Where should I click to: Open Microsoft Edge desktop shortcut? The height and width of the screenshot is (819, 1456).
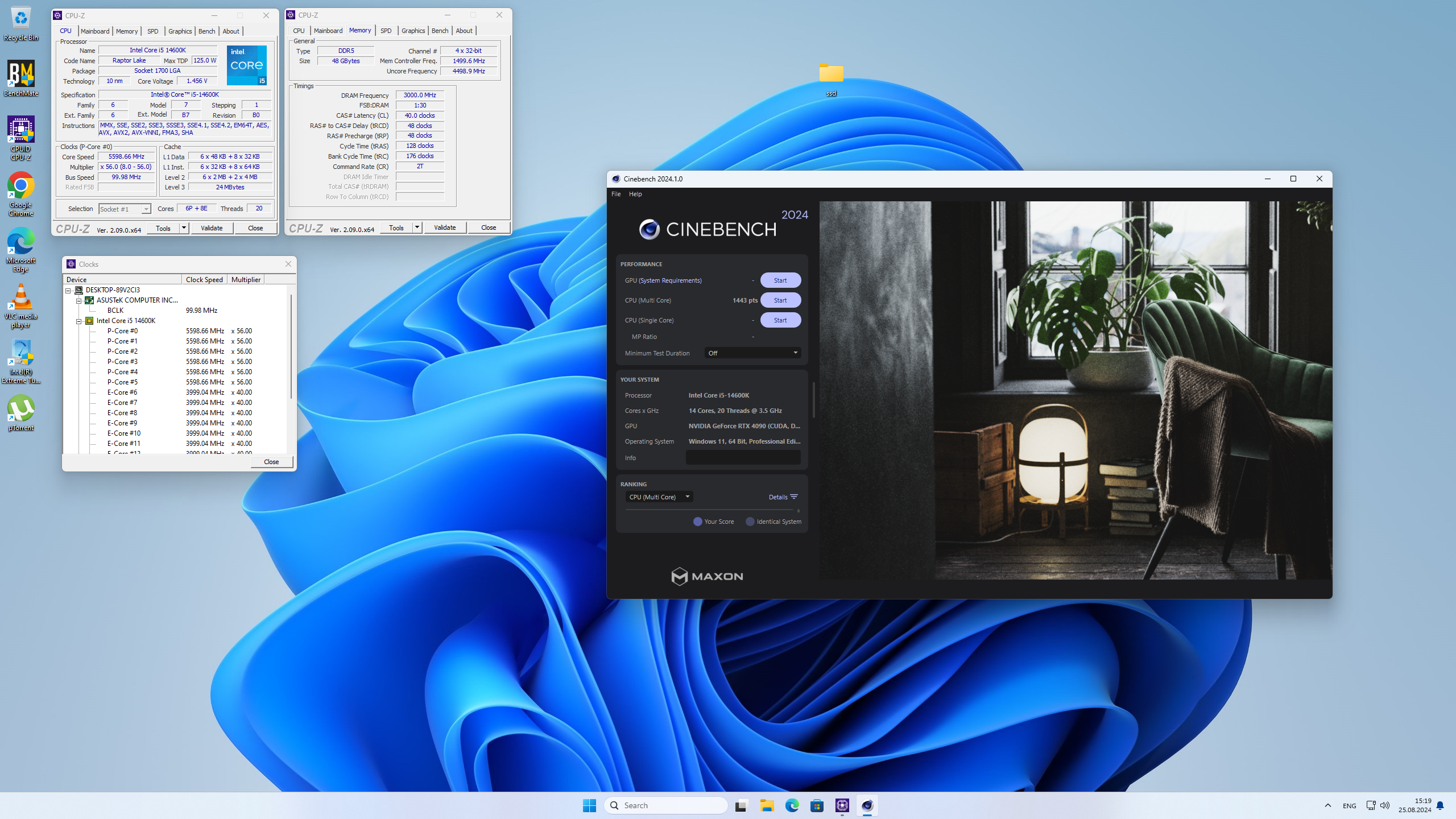[21, 250]
